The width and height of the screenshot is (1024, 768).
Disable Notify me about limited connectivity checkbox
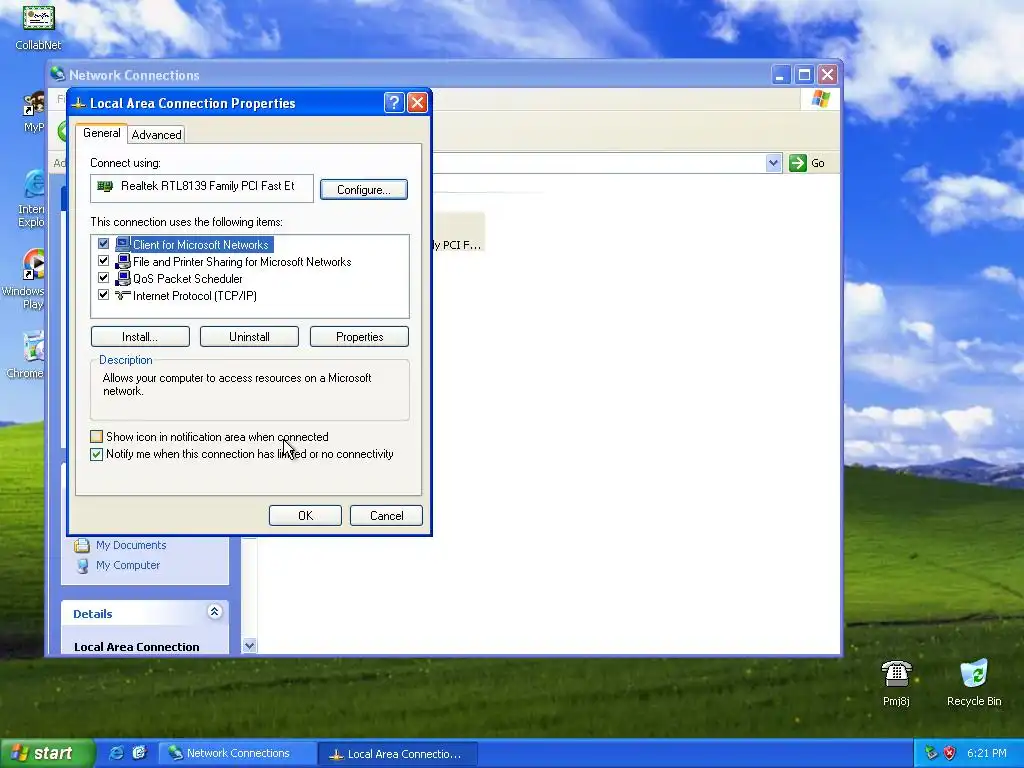click(97, 454)
